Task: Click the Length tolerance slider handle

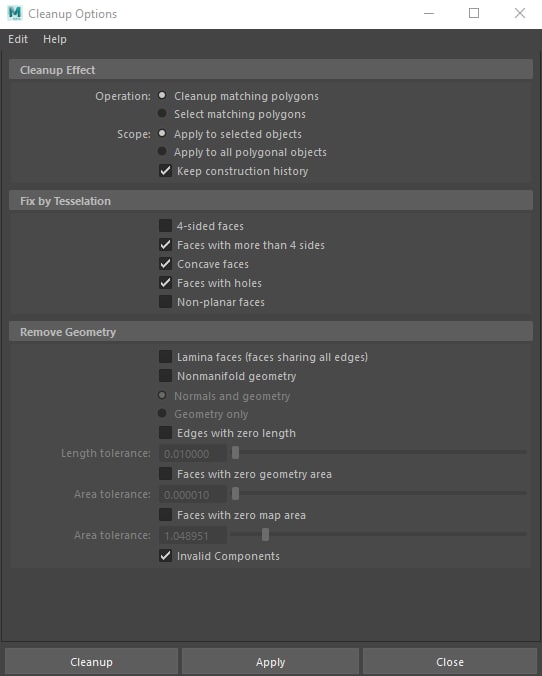Action: click(235, 453)
